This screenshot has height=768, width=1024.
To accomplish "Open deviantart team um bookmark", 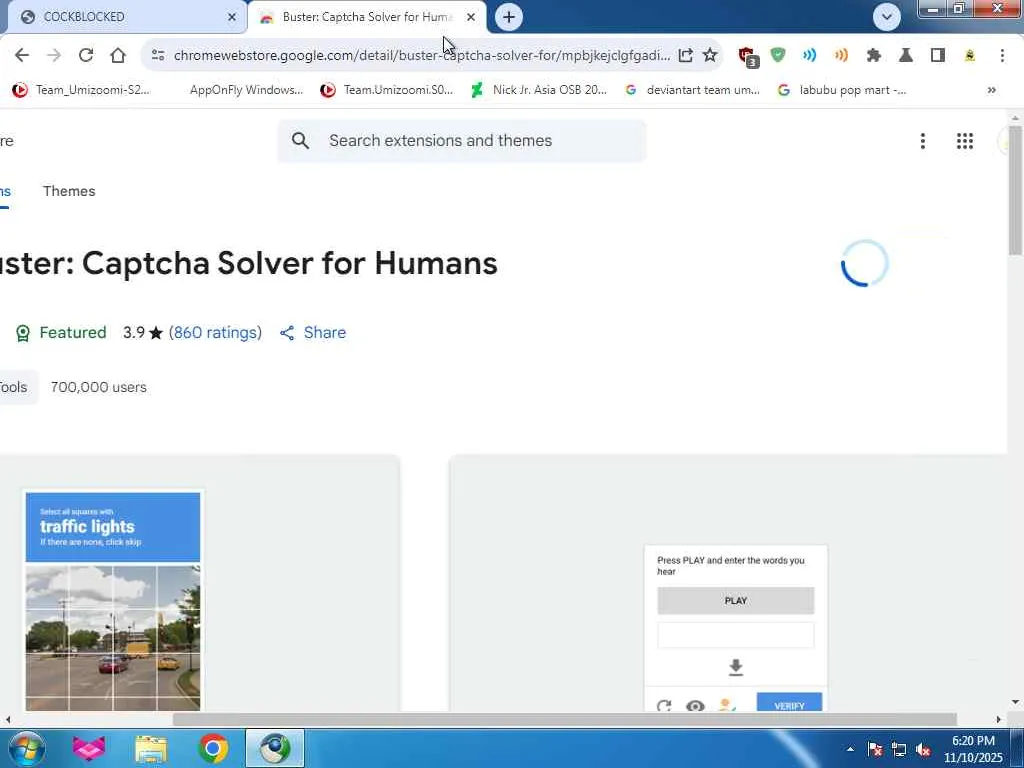I will pos(693,90).
